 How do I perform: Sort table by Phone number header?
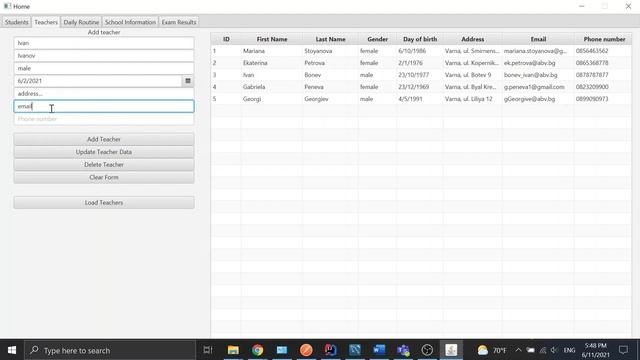coord(604,39)
